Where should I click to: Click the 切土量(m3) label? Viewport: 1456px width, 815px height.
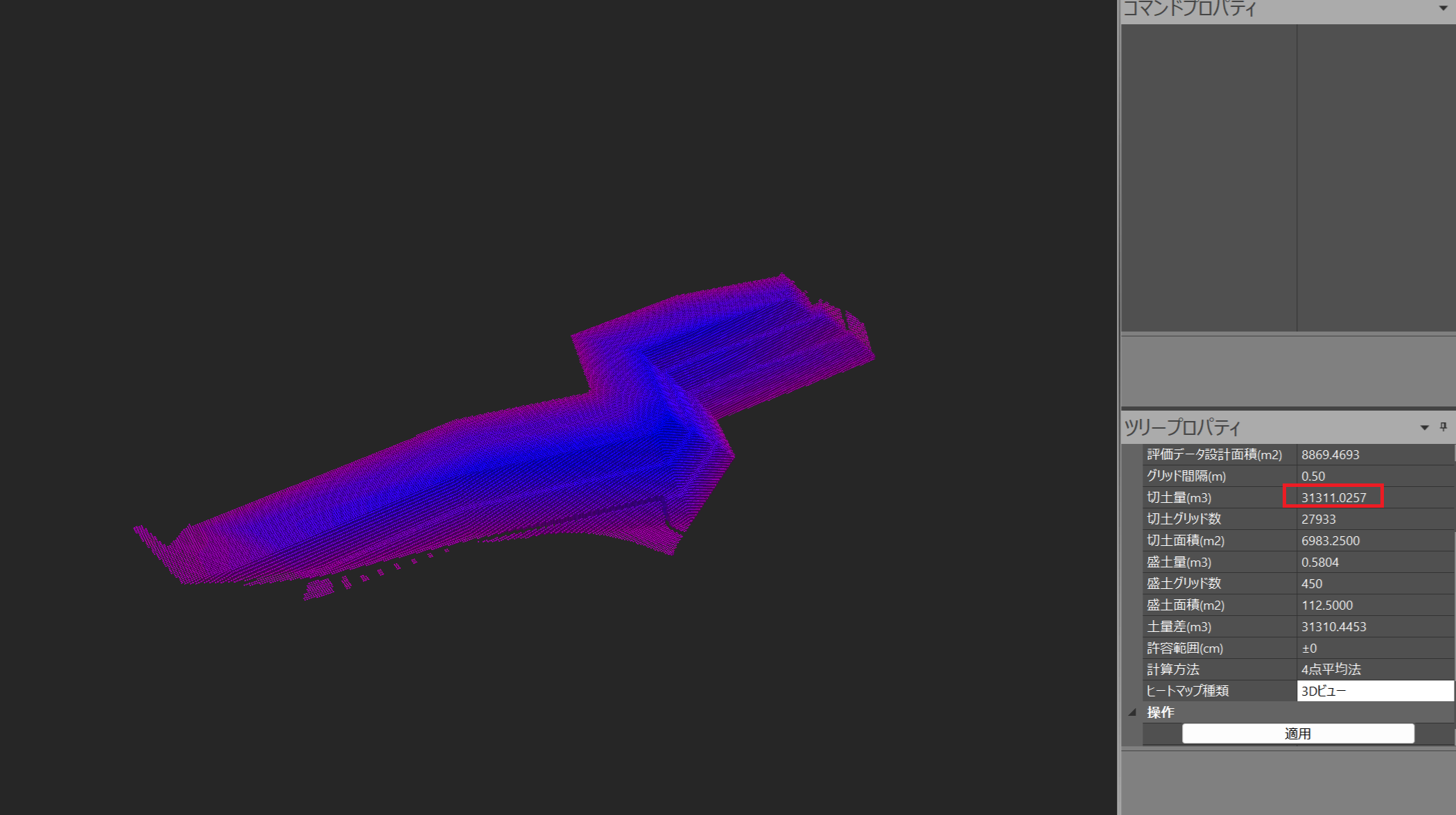[1179, 497]
